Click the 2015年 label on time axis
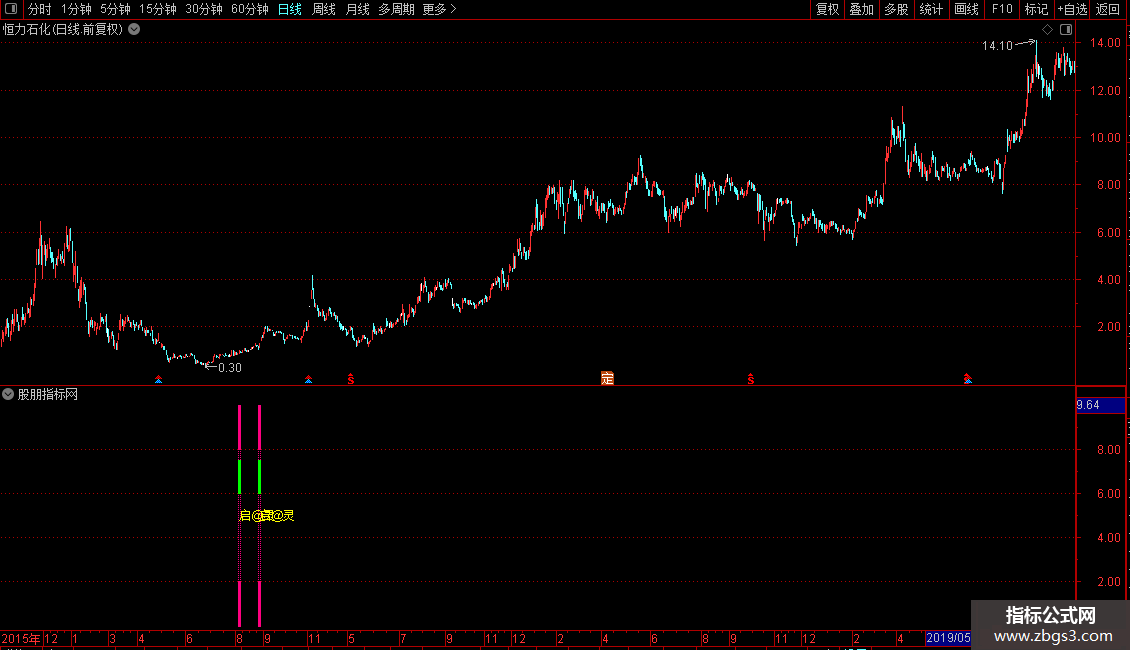The image size is (1130, 650). click(x=21, y=638)
